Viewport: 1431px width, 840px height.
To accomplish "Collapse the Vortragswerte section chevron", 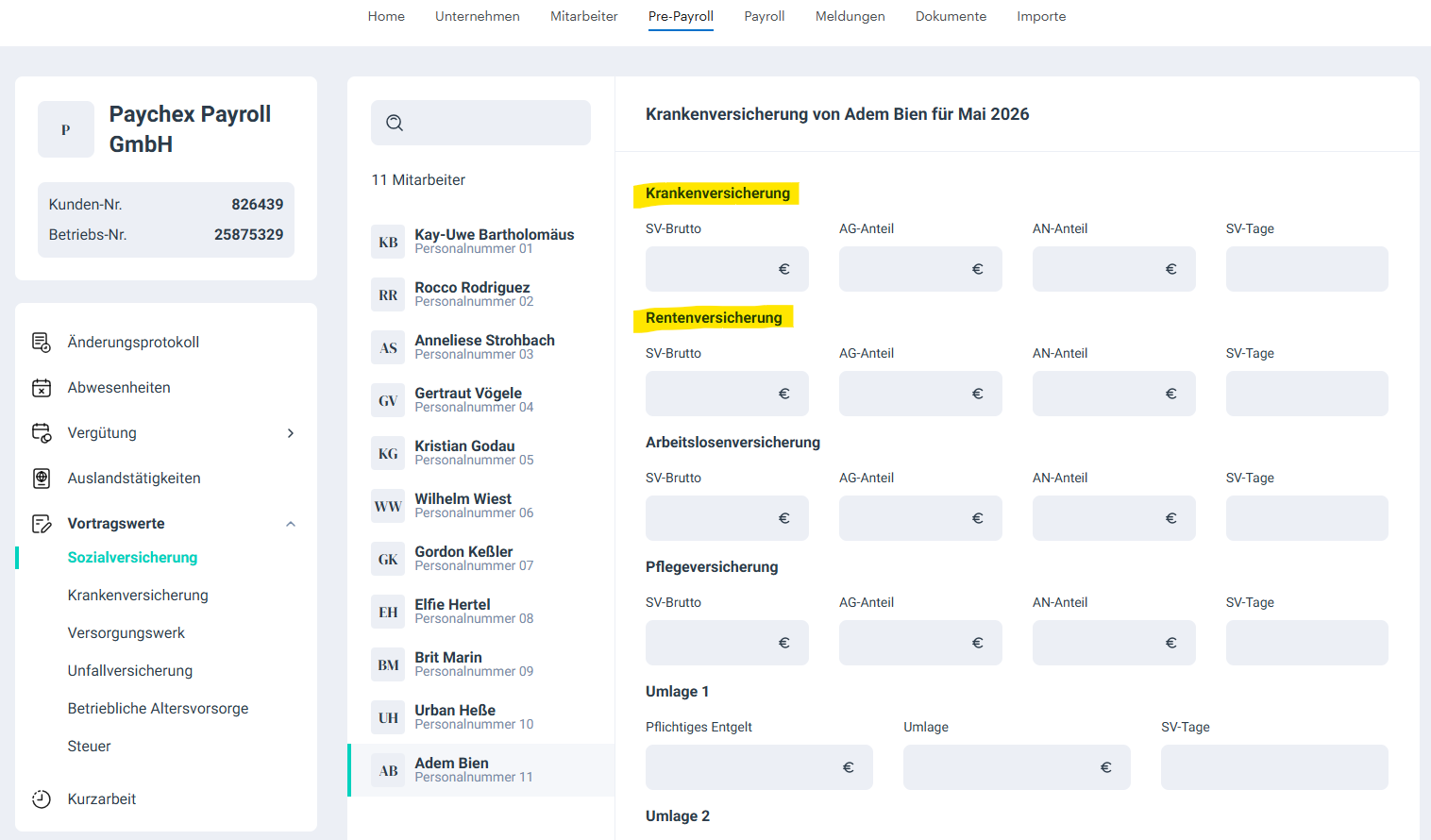I will (x=291, y=524).
